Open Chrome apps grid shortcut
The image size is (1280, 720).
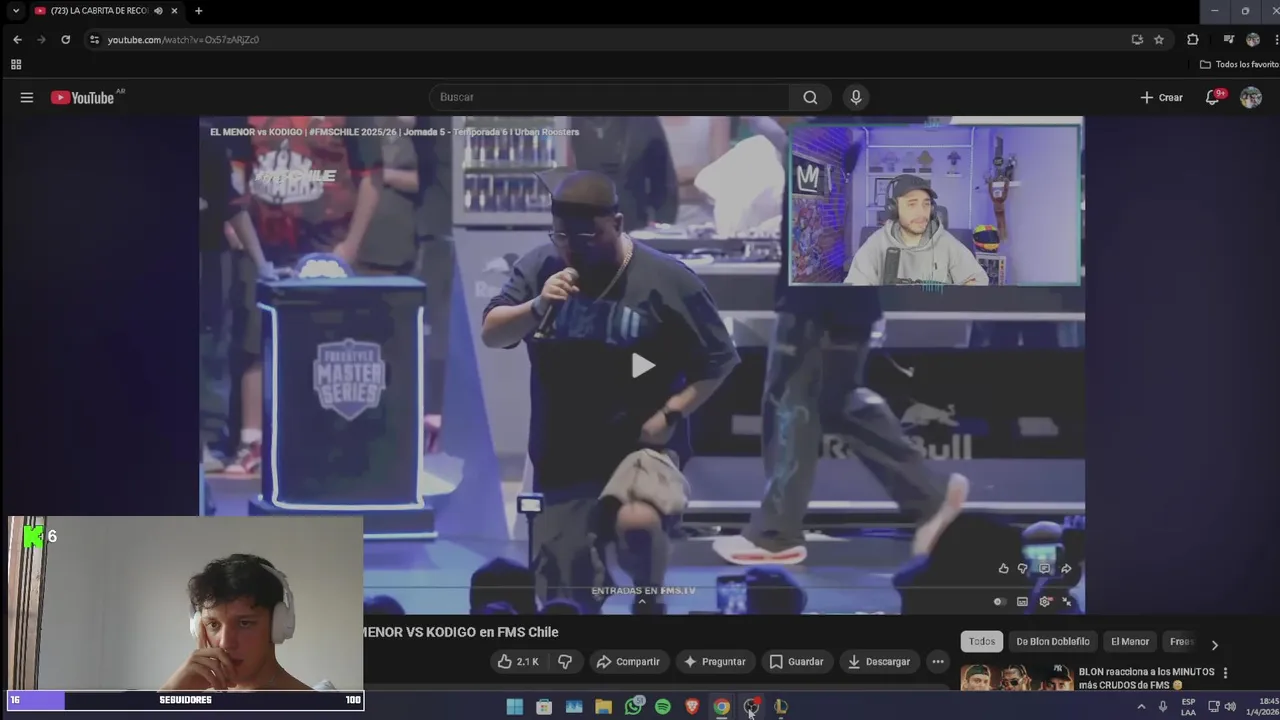point(15,64)
